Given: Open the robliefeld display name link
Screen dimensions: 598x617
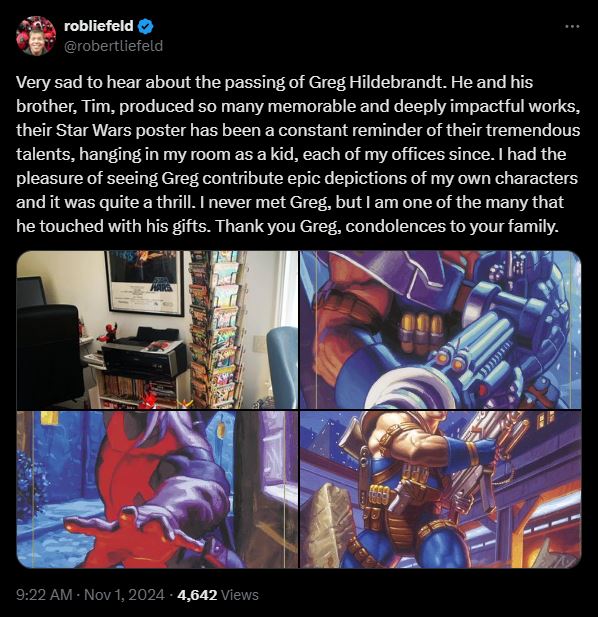Looking at the screenshot, I should point(99,26).
